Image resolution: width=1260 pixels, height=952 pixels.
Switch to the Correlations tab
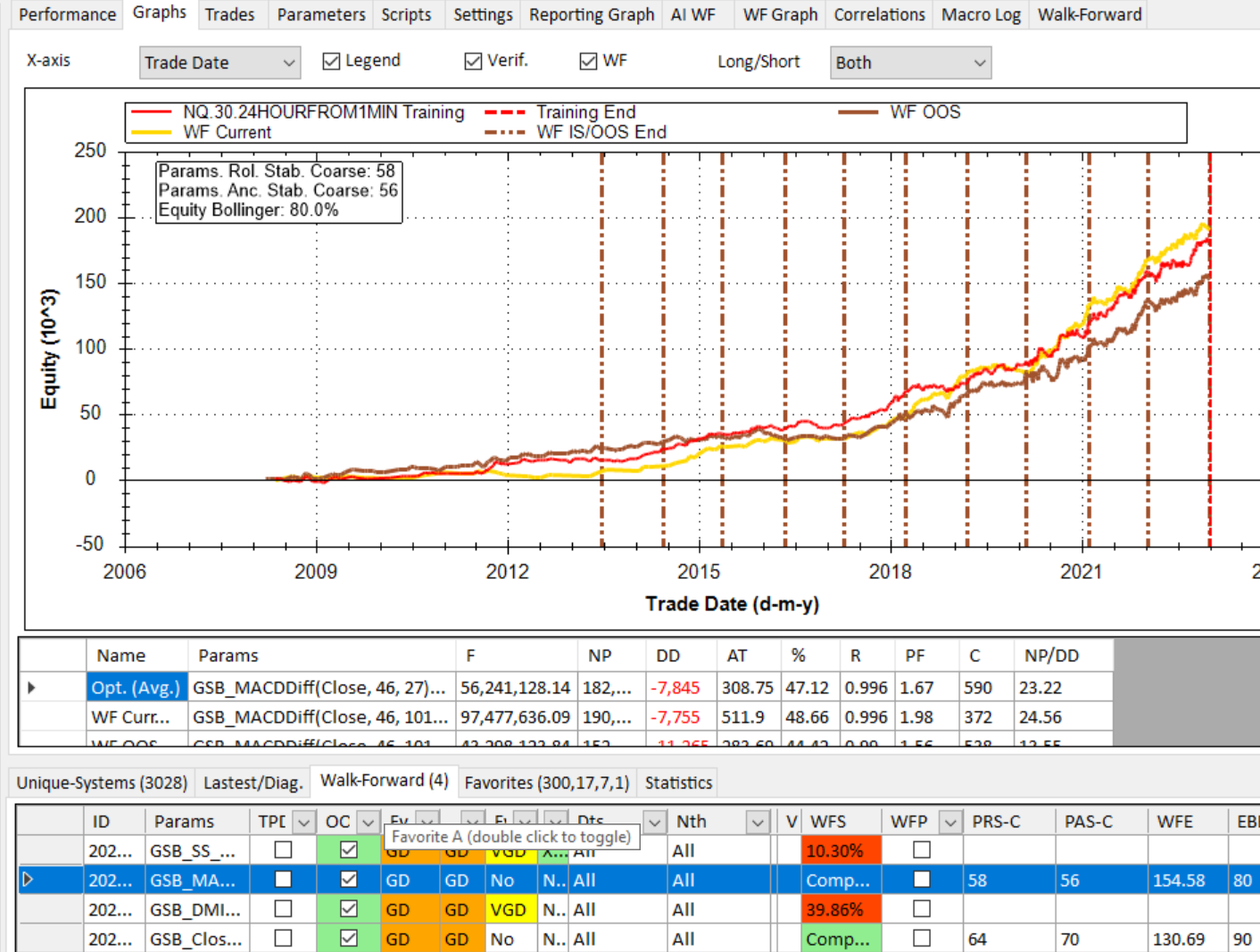[x=879, y=15]
